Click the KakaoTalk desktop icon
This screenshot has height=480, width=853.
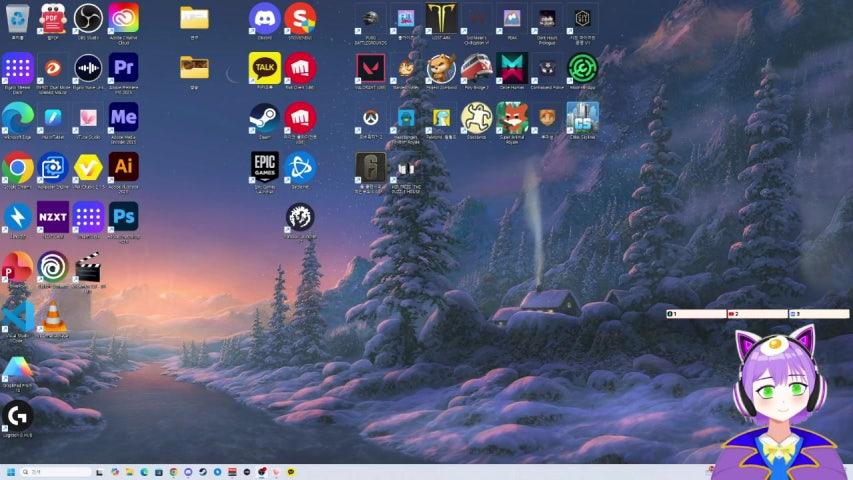tap(264, 68)
